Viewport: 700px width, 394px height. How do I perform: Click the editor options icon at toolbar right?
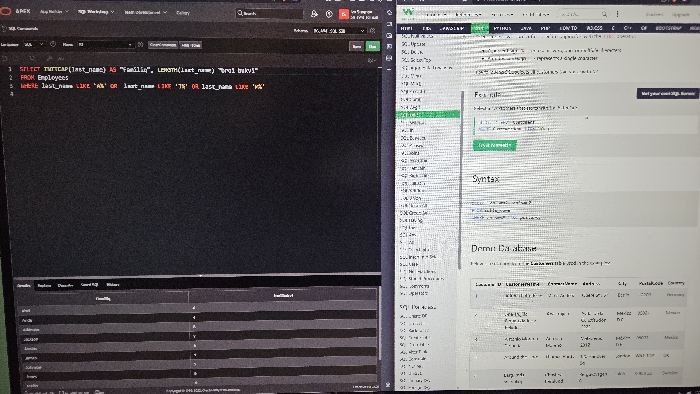[x=371, y=60]
